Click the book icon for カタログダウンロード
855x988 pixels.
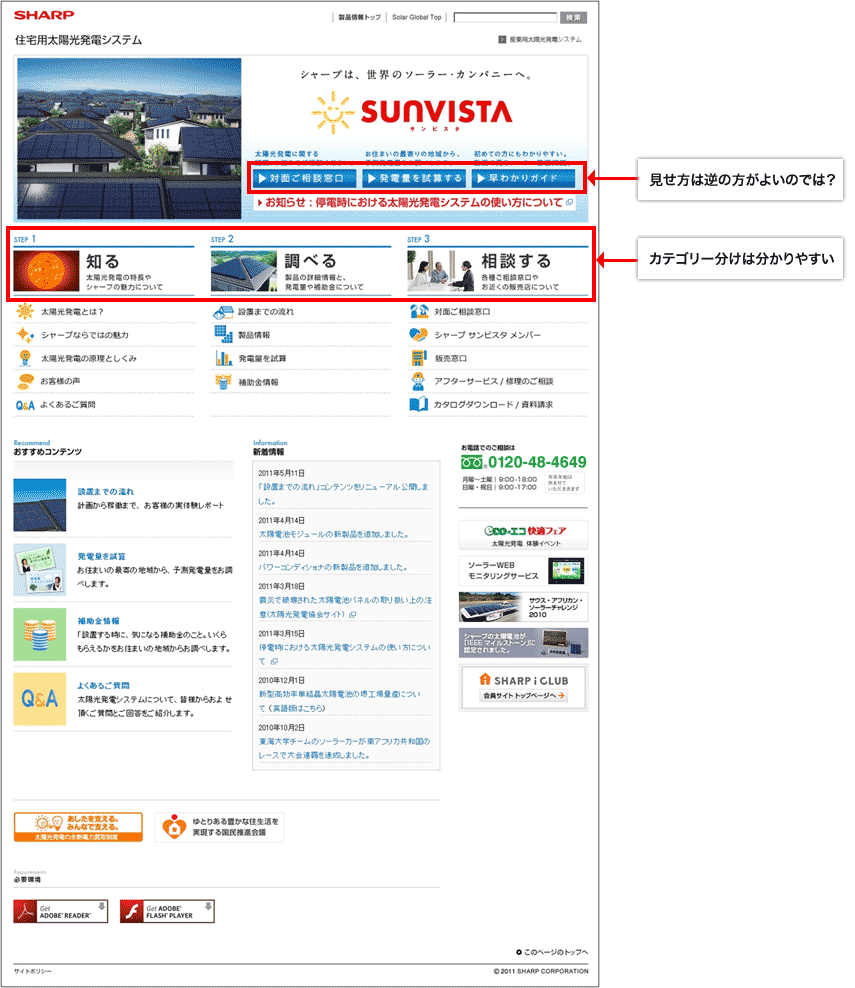(418, 405)
